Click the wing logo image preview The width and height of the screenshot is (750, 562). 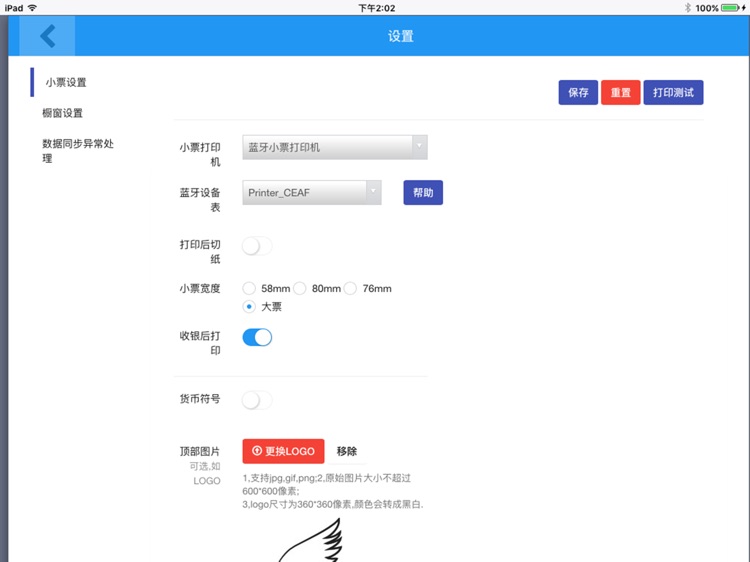(x=311, y=540)
